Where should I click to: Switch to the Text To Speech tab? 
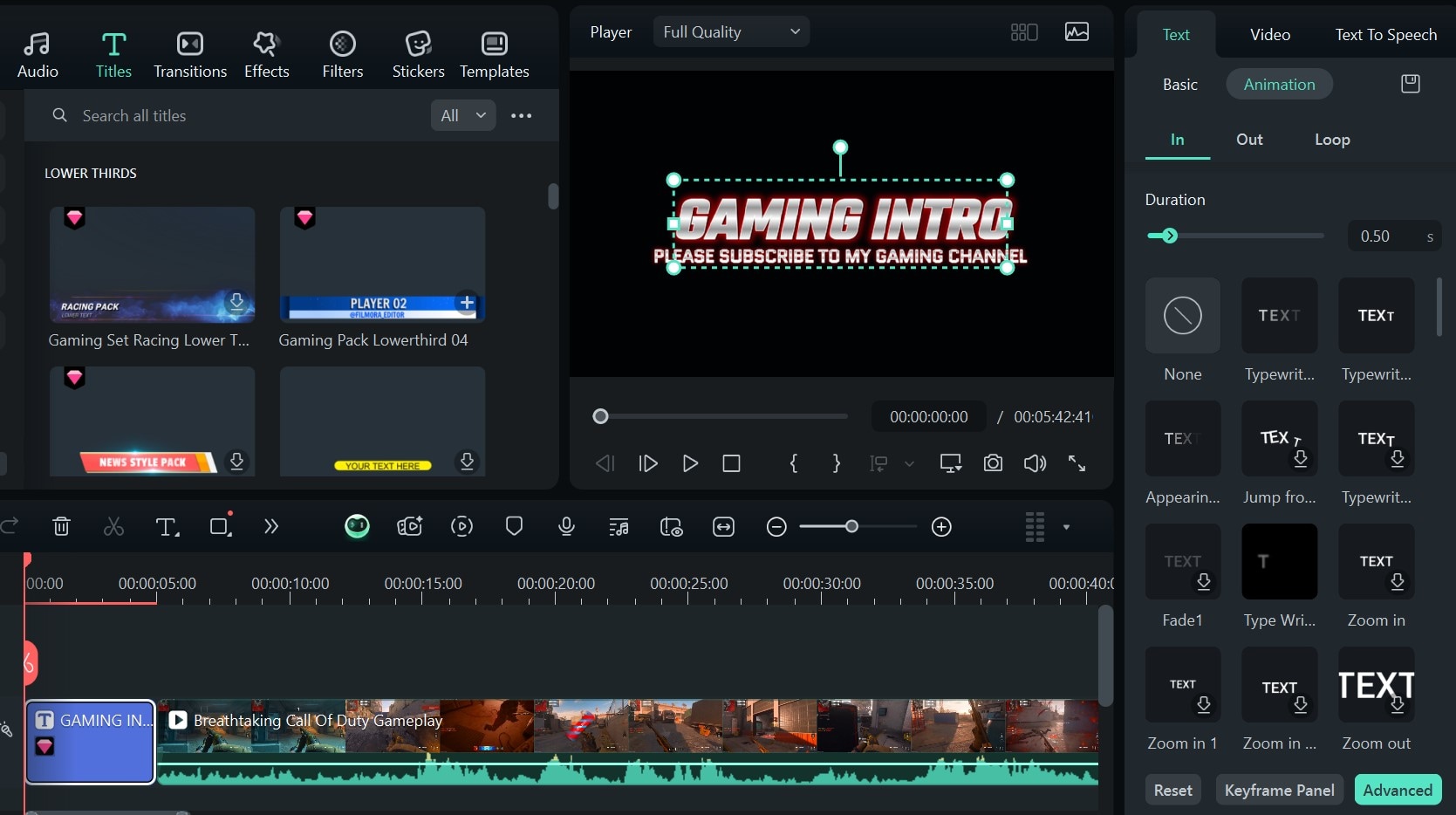click(x=1385, y=35)
